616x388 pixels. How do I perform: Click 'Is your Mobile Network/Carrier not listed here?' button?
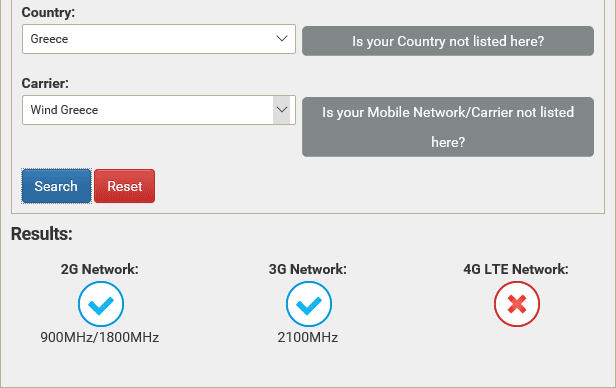point(448,127)
